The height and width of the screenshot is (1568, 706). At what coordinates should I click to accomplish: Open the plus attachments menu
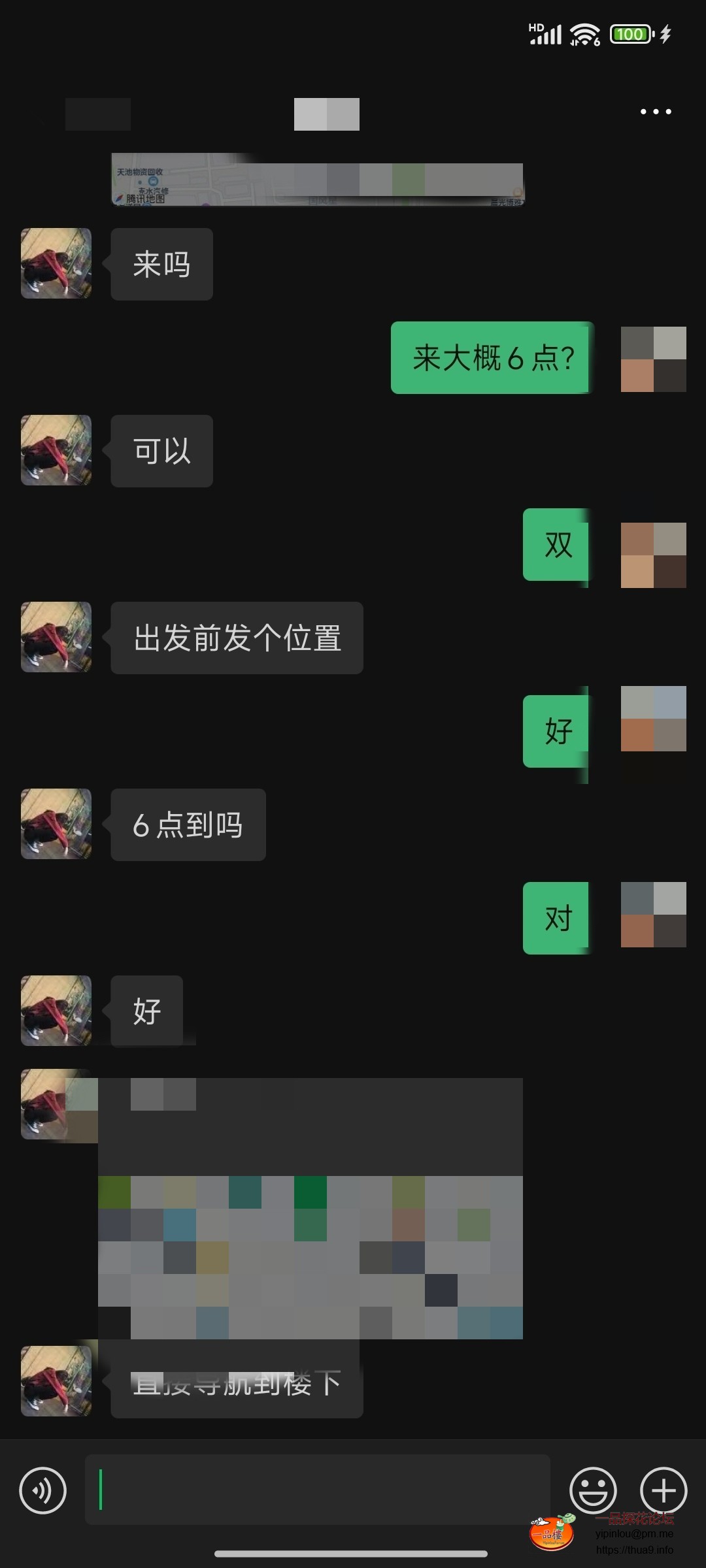[x=664, y=1490]
